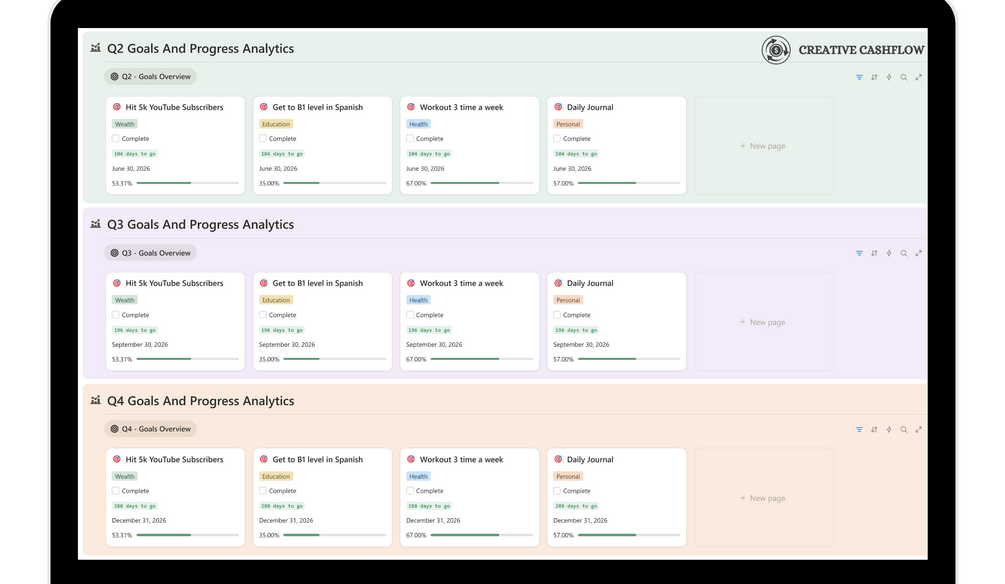Viewport: 1005px width, 584px height.
Task: Click June 30, 2026 date on Q2 Workout card
Action: (425, 169)
